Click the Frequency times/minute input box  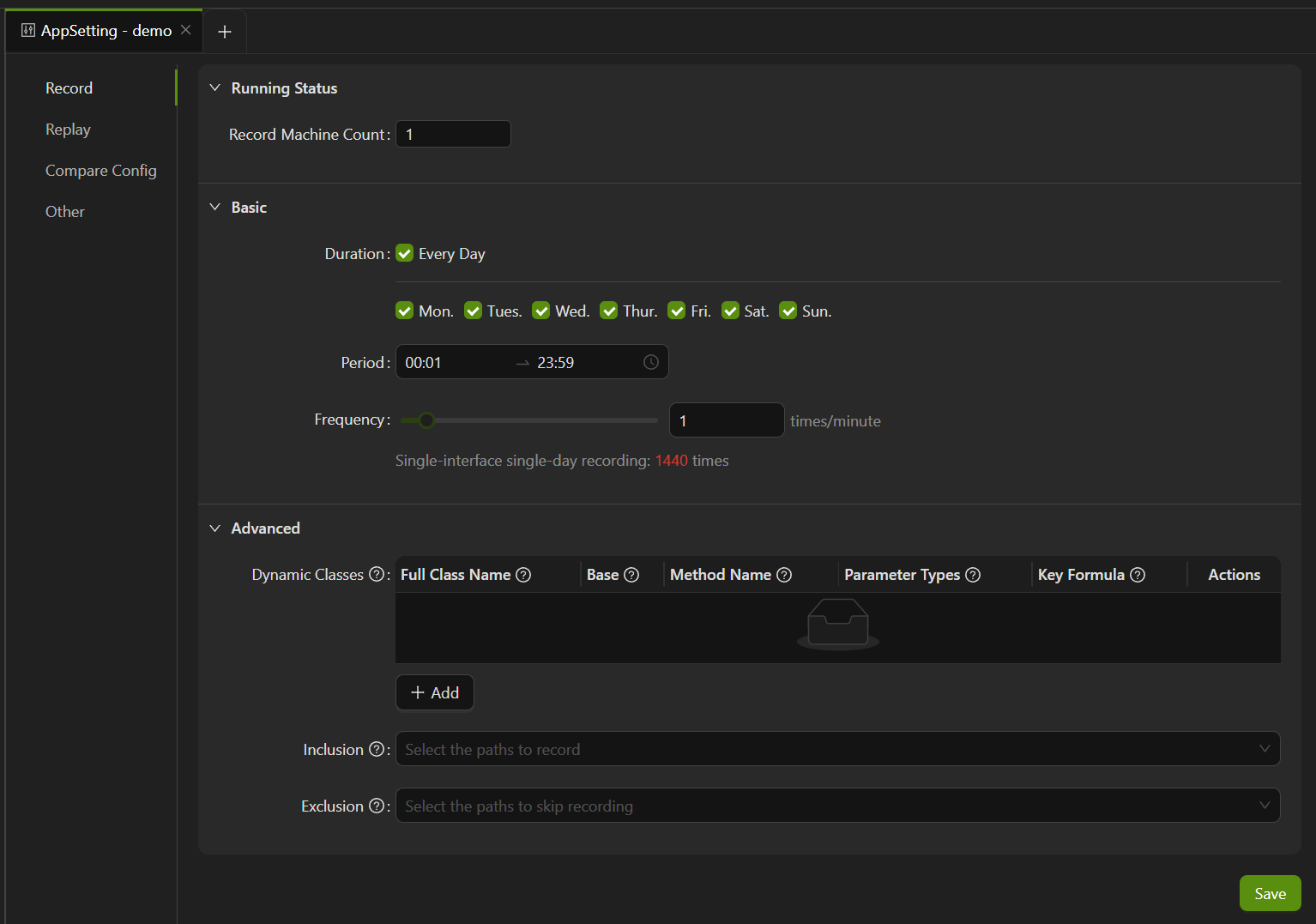pyautogui.click(x=727, y=420)
